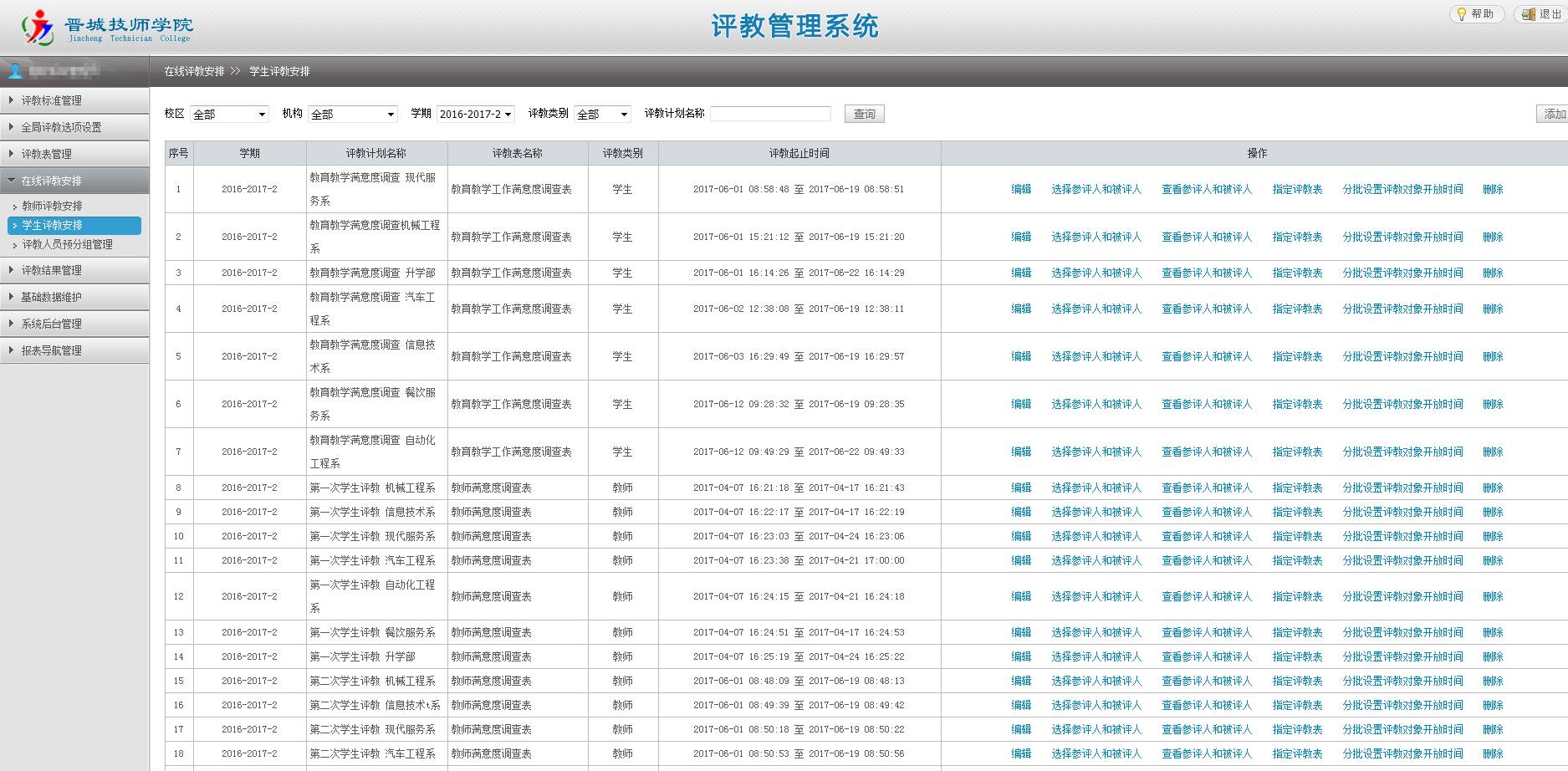The width and height of the screenshot is (1568, 771).
Task: Click 查看参评人和被评人 for row 3
Action: tap(1207, 273)
